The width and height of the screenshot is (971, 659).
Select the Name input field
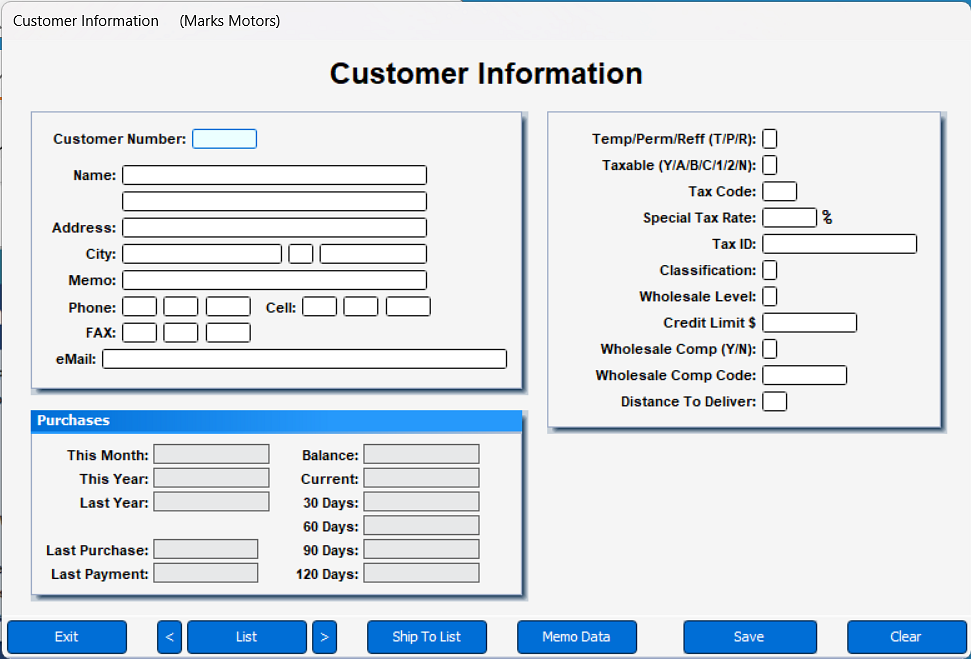click(273, 174)
